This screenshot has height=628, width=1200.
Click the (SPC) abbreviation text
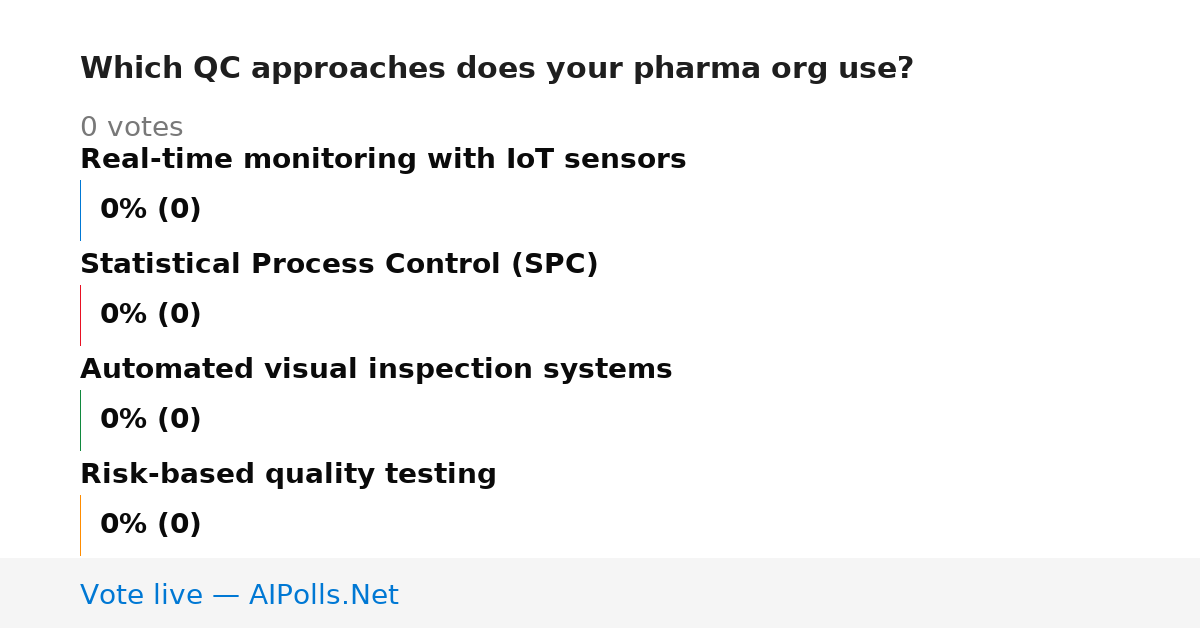555,265
